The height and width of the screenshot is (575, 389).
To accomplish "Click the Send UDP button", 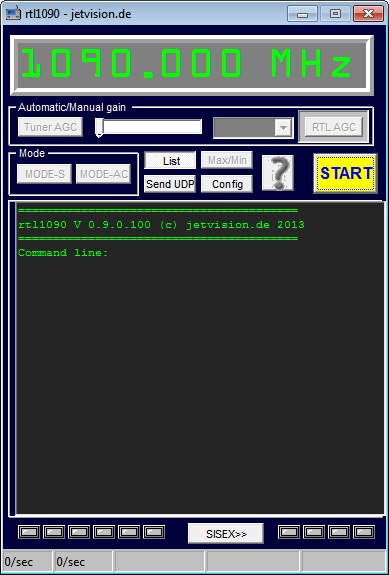I will pos(170,184).
